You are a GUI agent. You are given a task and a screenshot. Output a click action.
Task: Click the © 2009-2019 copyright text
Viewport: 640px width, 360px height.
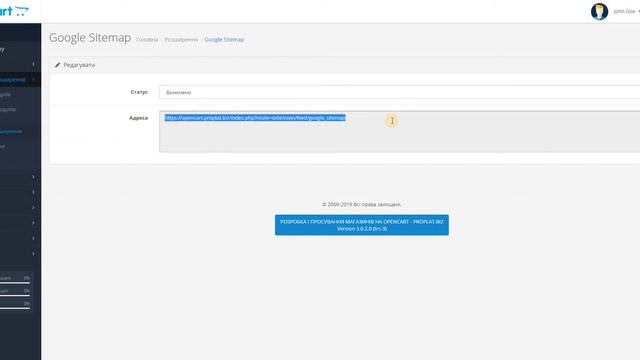click(x=362, y=204)
